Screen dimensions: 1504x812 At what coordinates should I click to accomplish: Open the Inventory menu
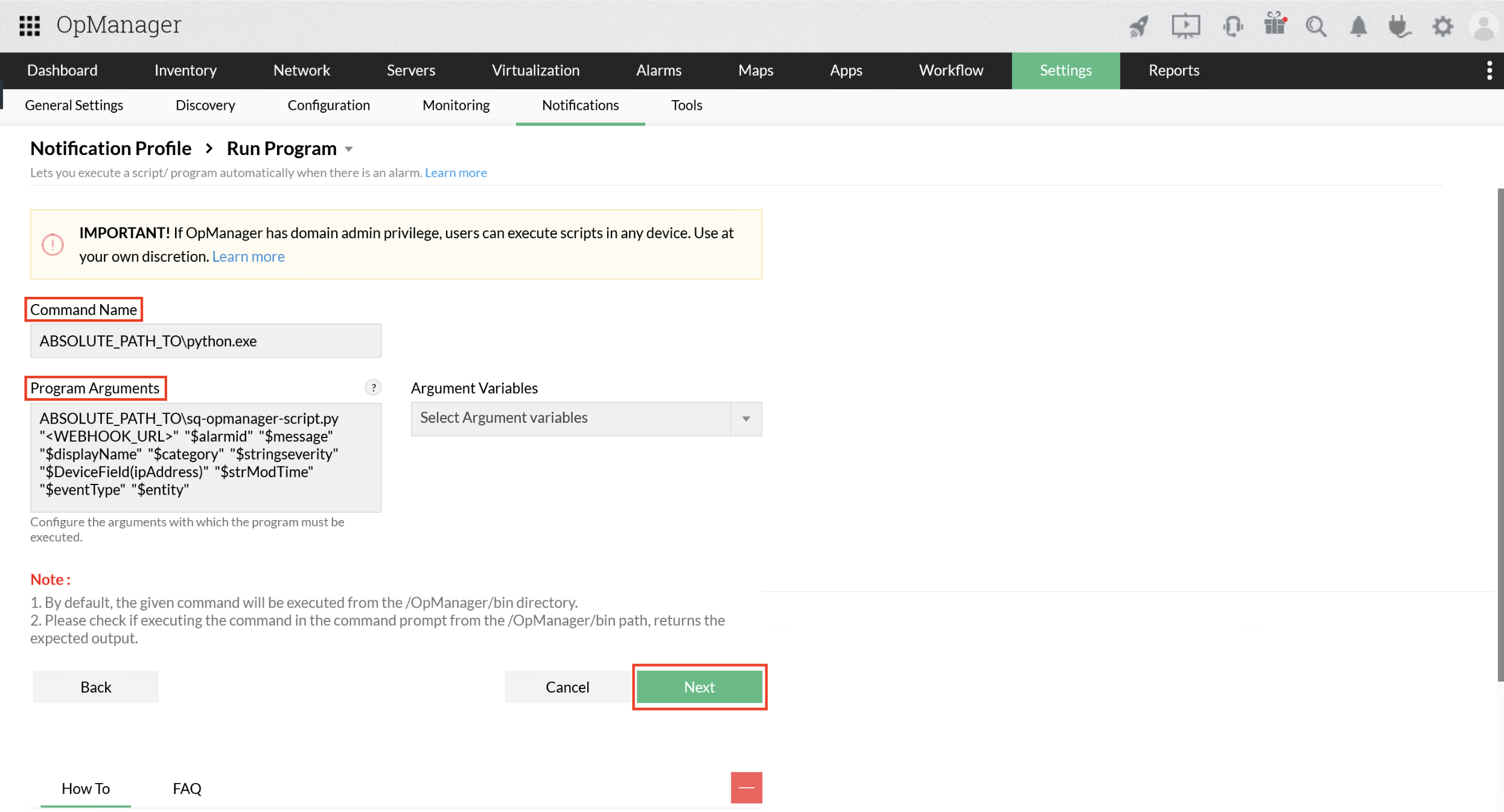(x=185, y=70)
